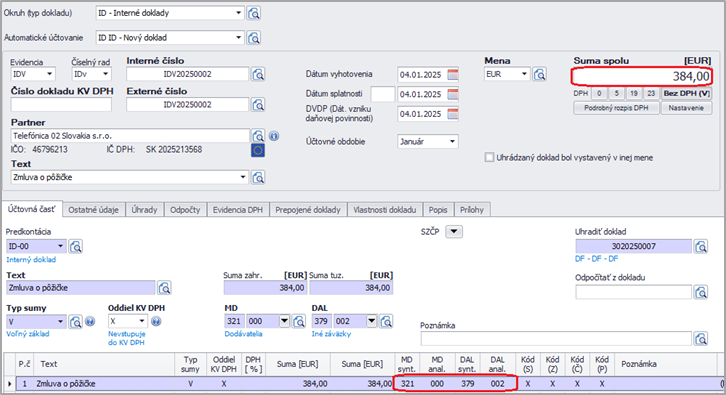Screen dimensions: 726x395
Task: Open Oddiel KV DPH X dropdown
Action: pos(142,321)
